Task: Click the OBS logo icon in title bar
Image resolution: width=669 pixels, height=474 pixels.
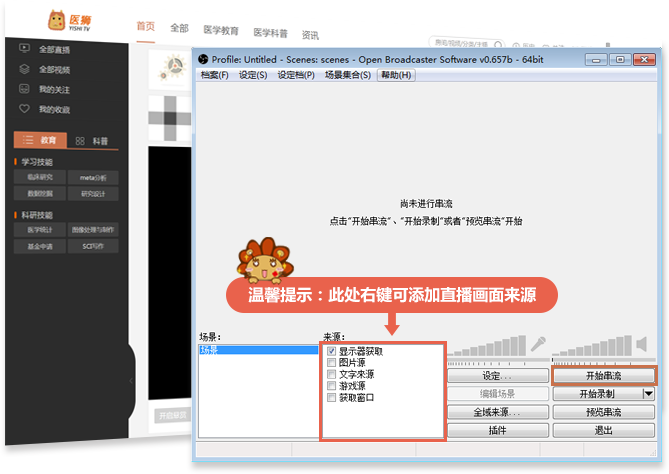Action: click(203, 59)
